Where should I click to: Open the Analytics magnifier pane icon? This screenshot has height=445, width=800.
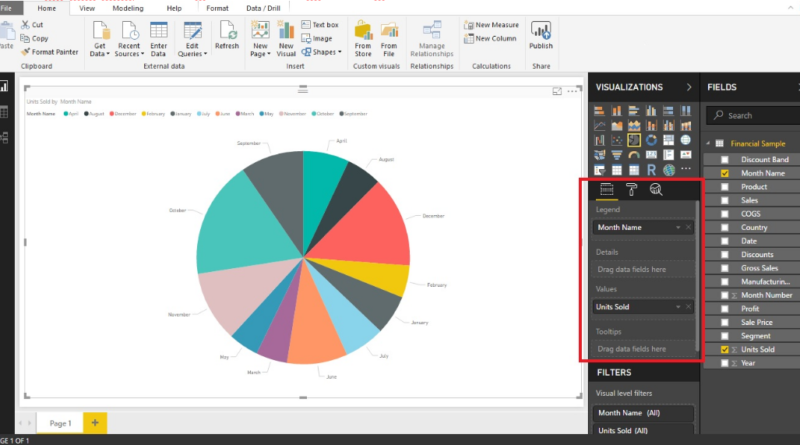[656, 190]
